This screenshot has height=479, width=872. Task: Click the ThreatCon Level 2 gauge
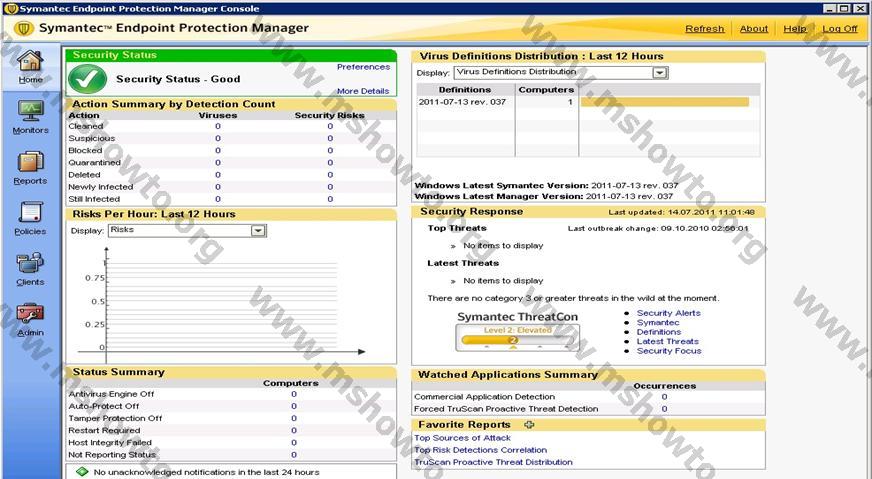[517, 337]
